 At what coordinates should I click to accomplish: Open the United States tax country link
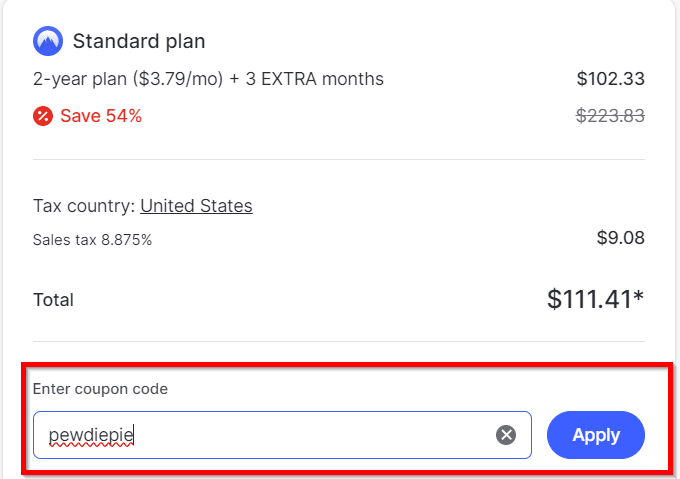(196, 206)
